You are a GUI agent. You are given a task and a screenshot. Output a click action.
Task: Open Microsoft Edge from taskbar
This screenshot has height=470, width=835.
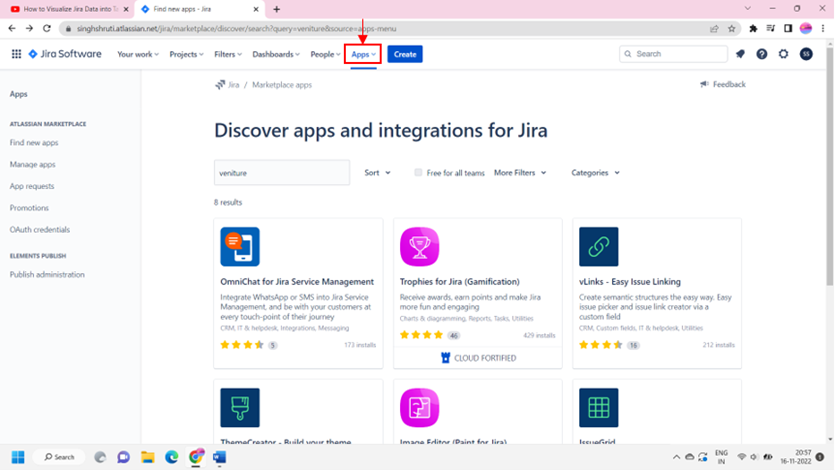(x=171, y=457)
